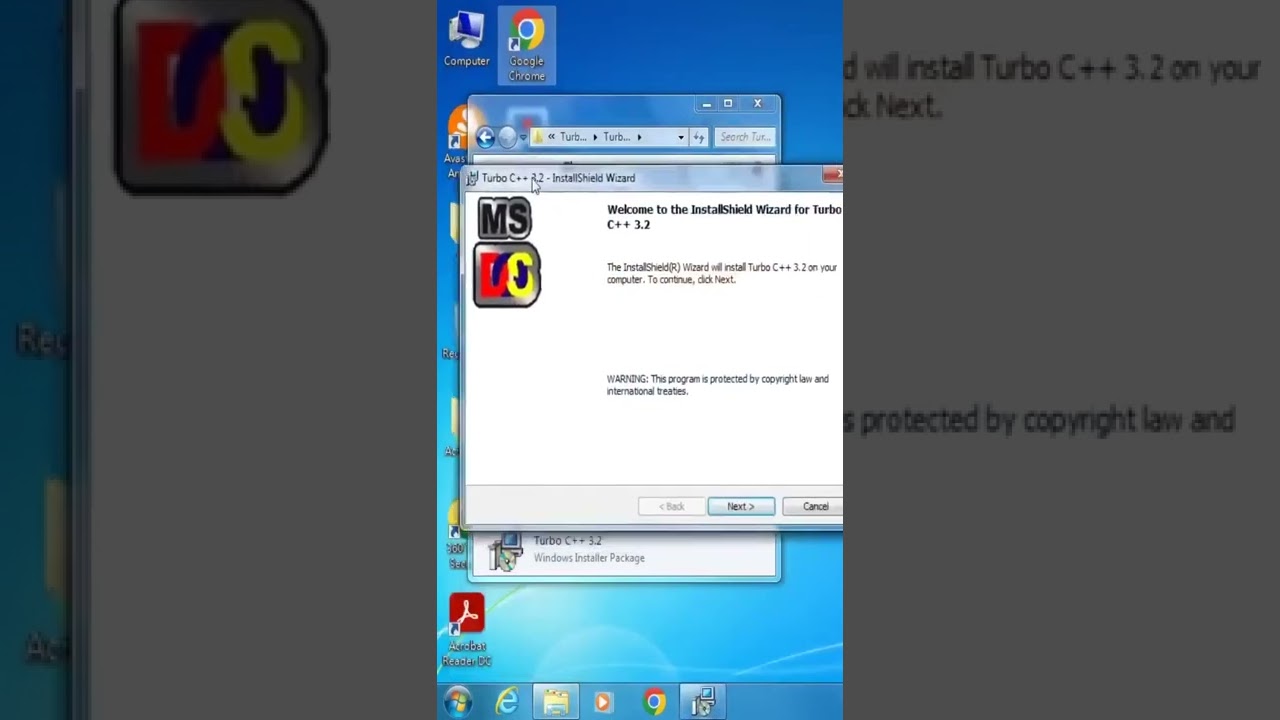Click the disabled Back button
This screenshot has height=720, width=1280.
[x=671, y=507]
